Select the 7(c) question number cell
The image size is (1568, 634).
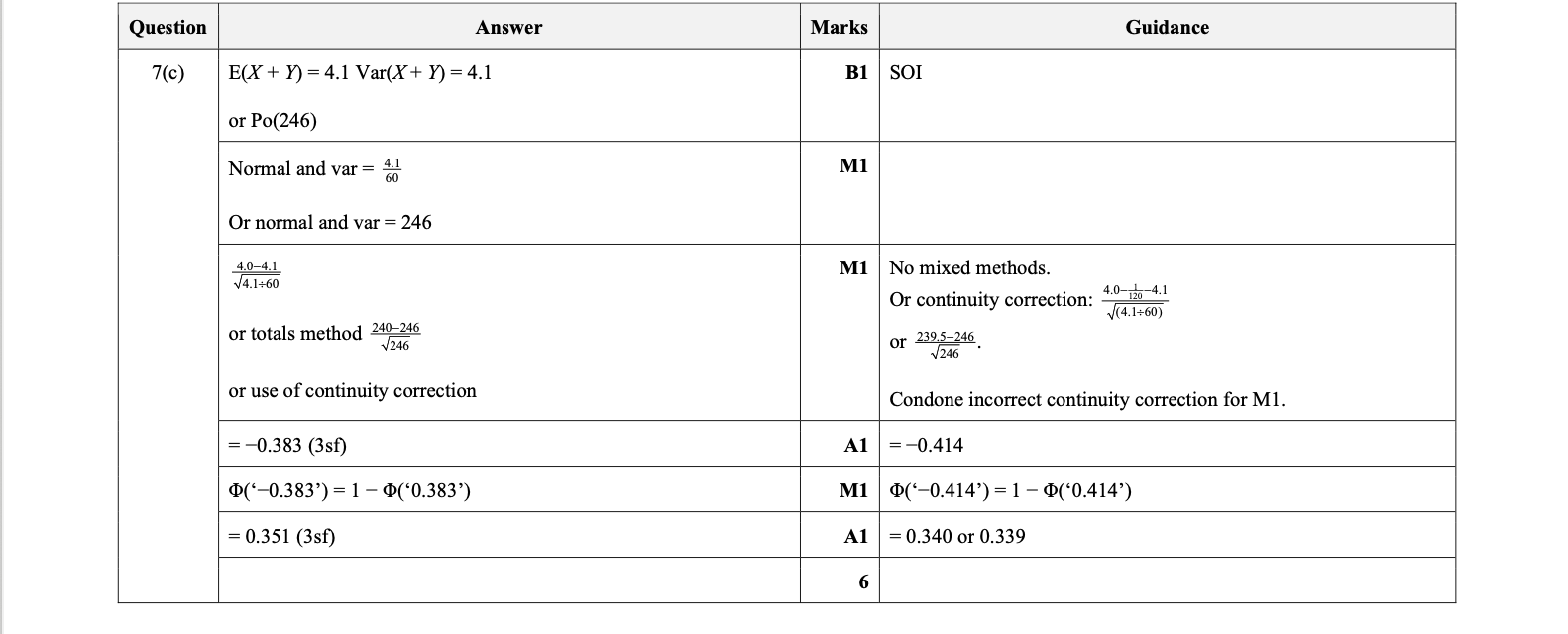pos(168,72)
